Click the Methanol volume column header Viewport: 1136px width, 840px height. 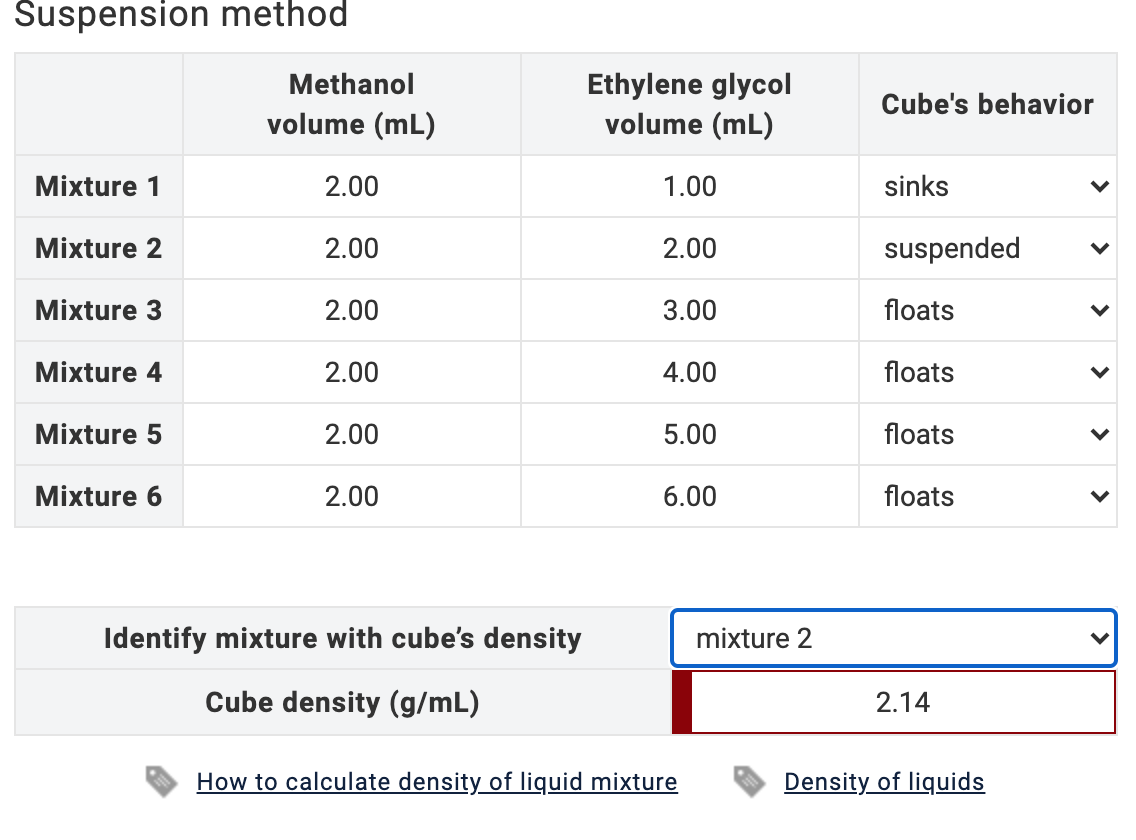point(351,104)
